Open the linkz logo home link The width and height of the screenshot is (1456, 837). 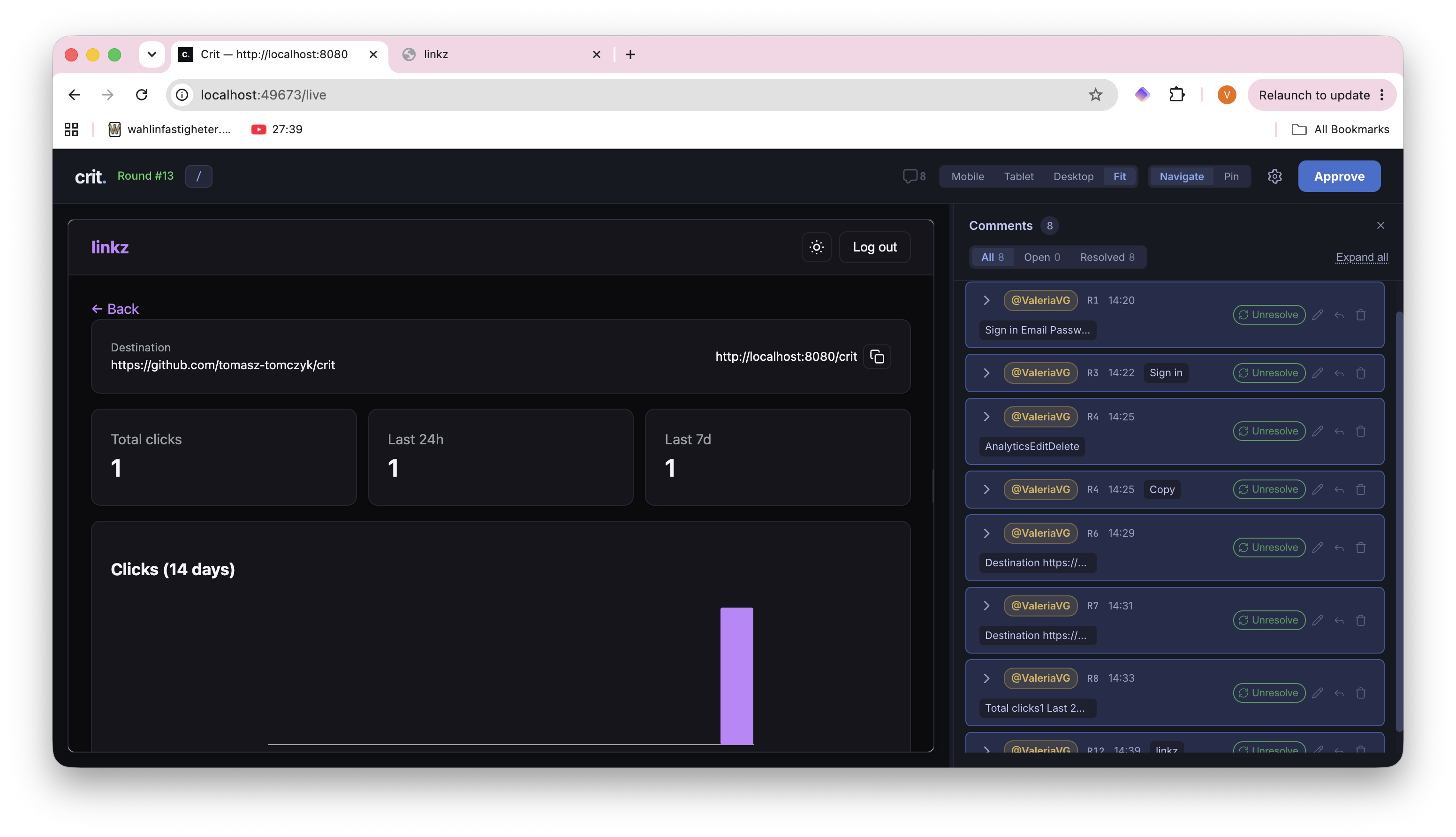tap(110, 247)
